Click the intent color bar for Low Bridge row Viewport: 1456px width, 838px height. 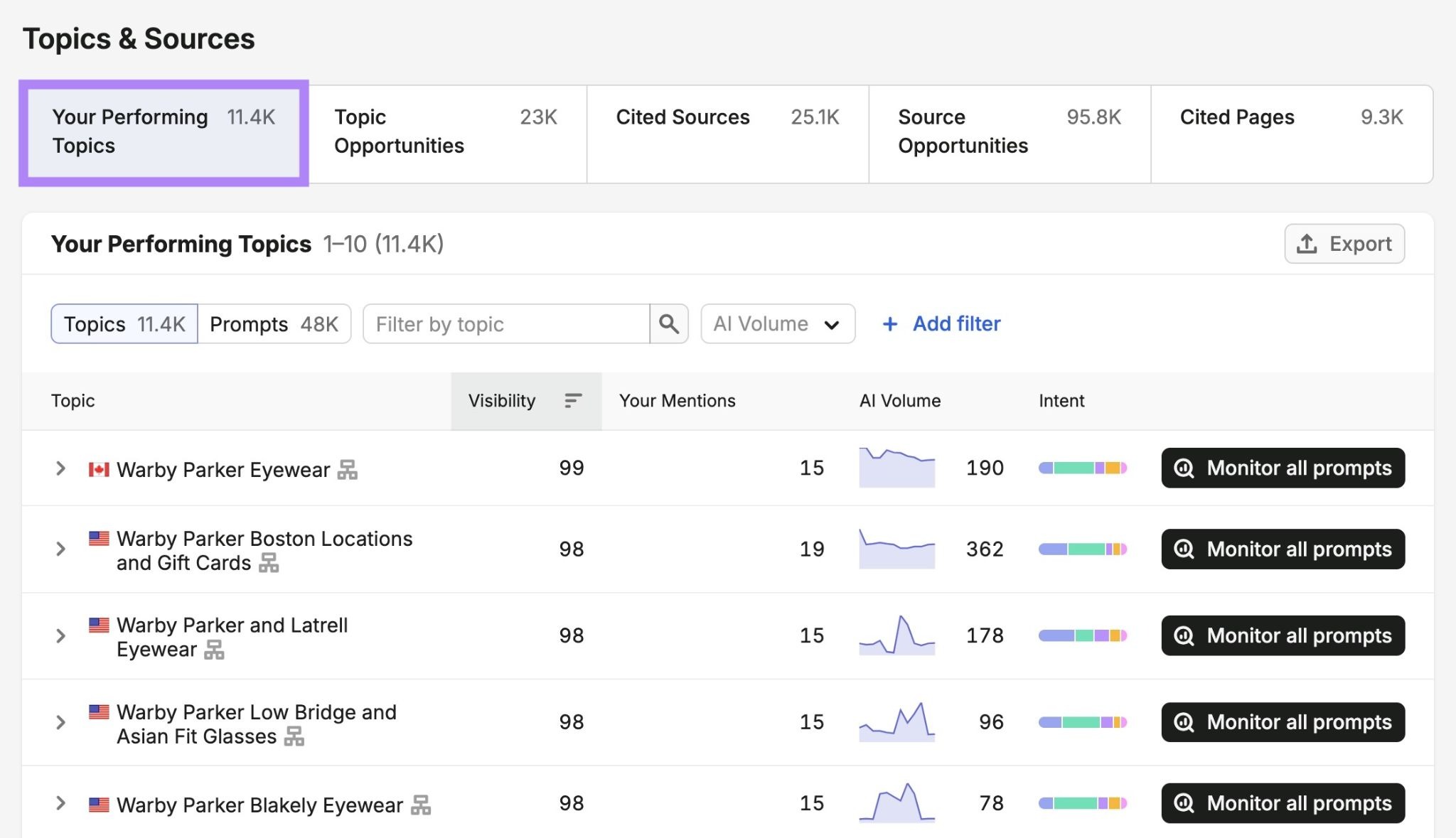tap(1083, 722)
